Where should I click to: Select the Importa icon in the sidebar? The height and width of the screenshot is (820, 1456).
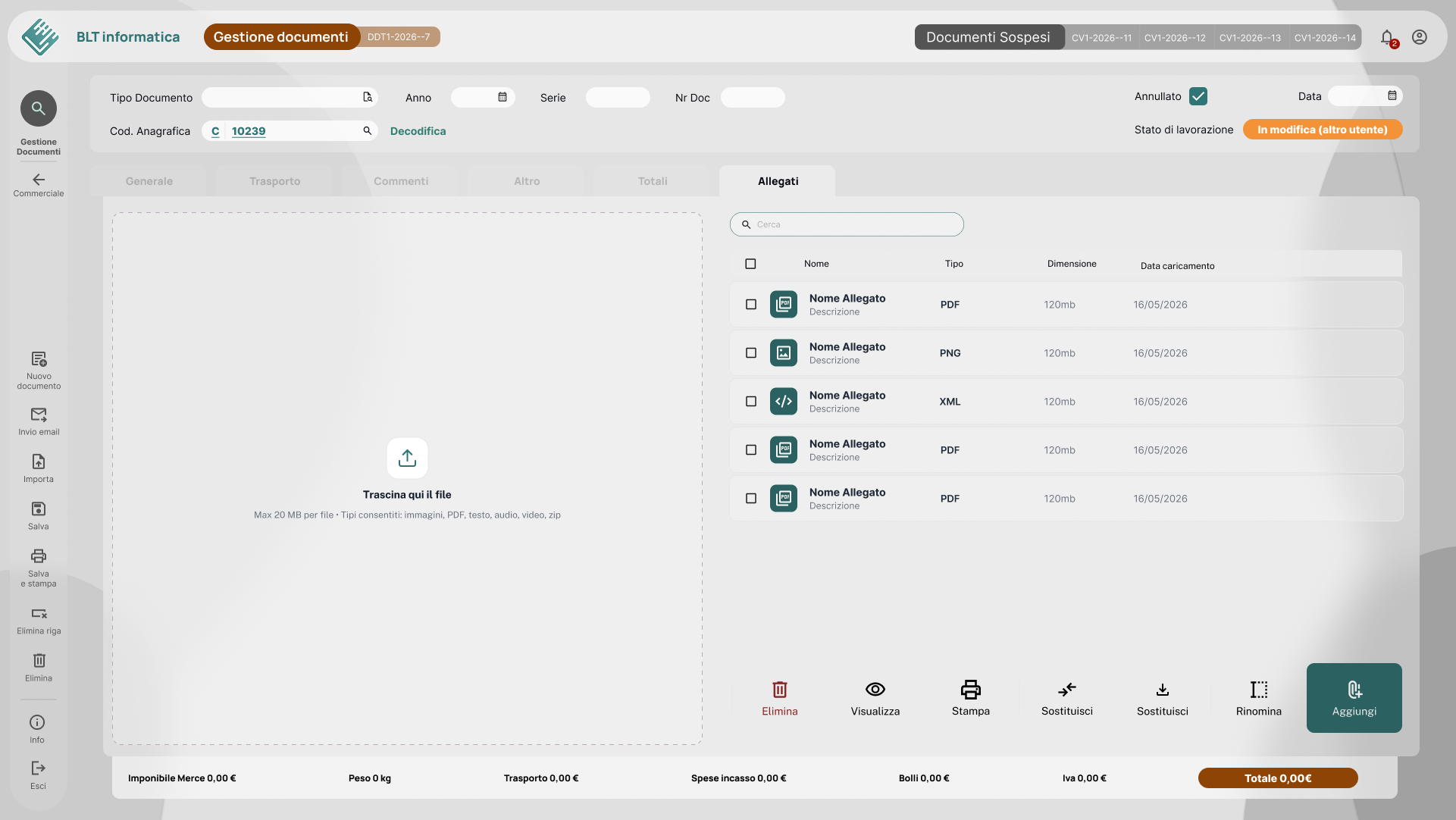tap(39, 462)
